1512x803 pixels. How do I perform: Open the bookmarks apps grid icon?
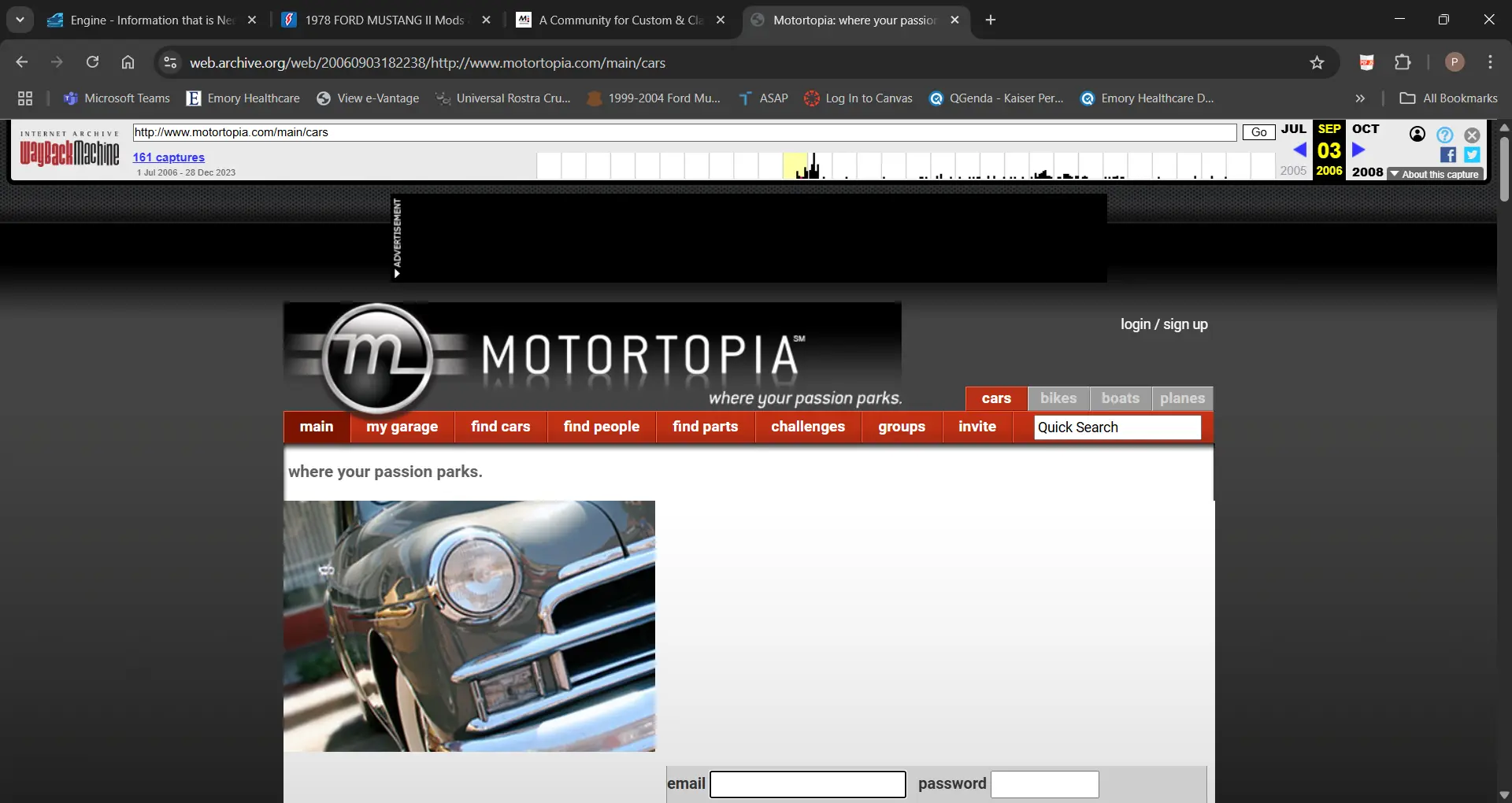point(25,98)
